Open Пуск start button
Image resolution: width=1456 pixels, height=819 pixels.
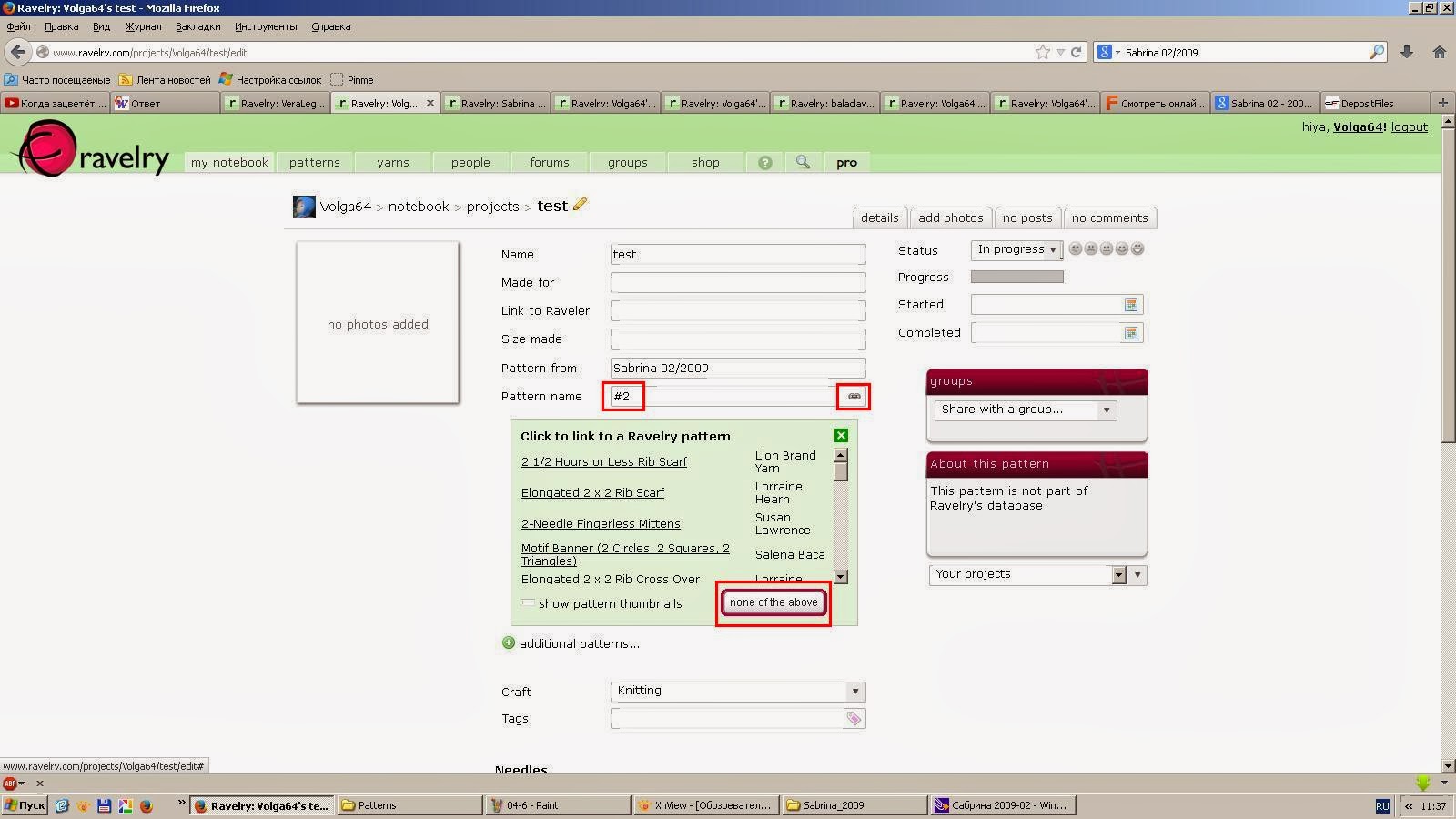click(x=25, y=805)
